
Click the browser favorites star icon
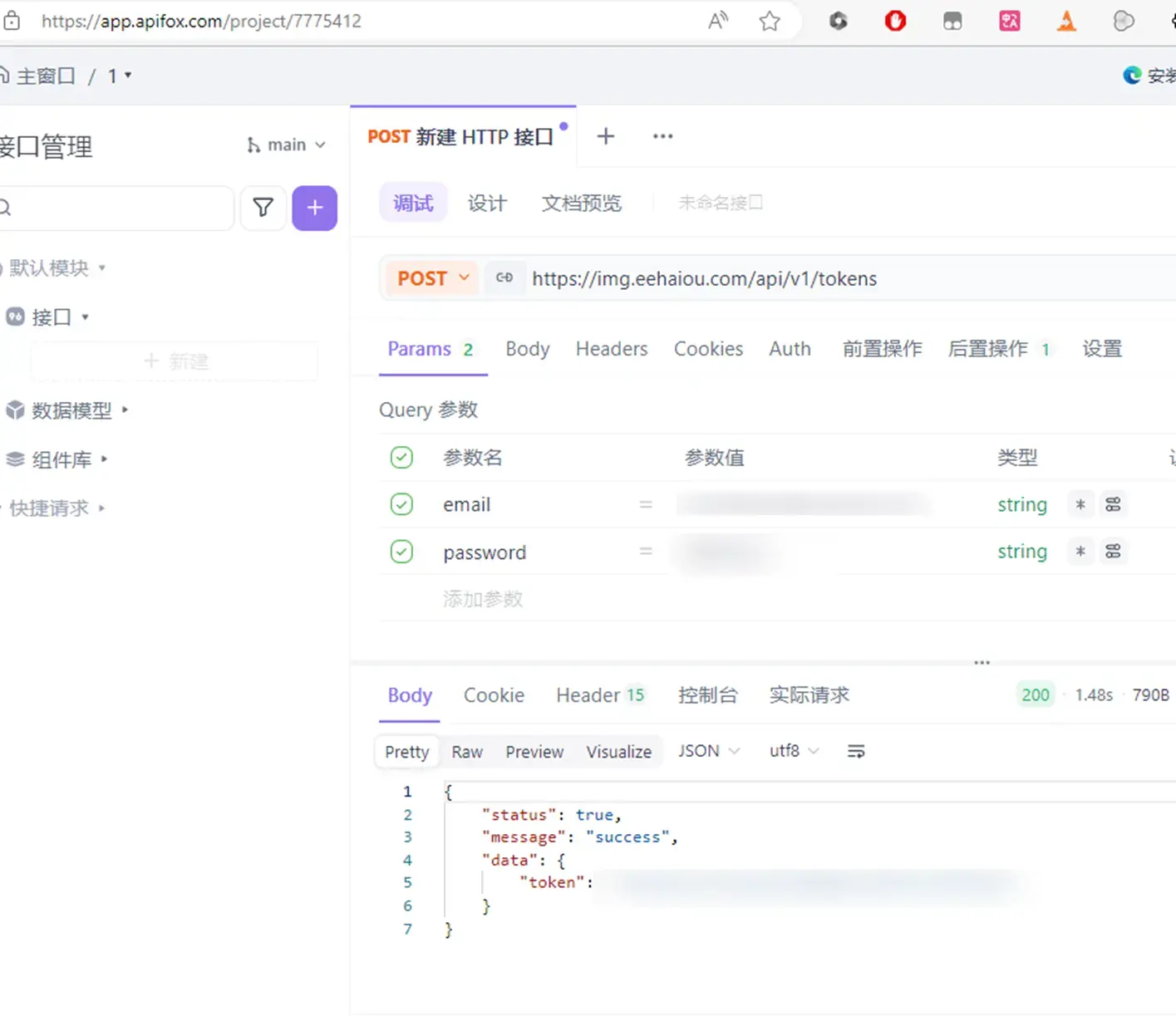pyautogui.click(x=770, y=22)
